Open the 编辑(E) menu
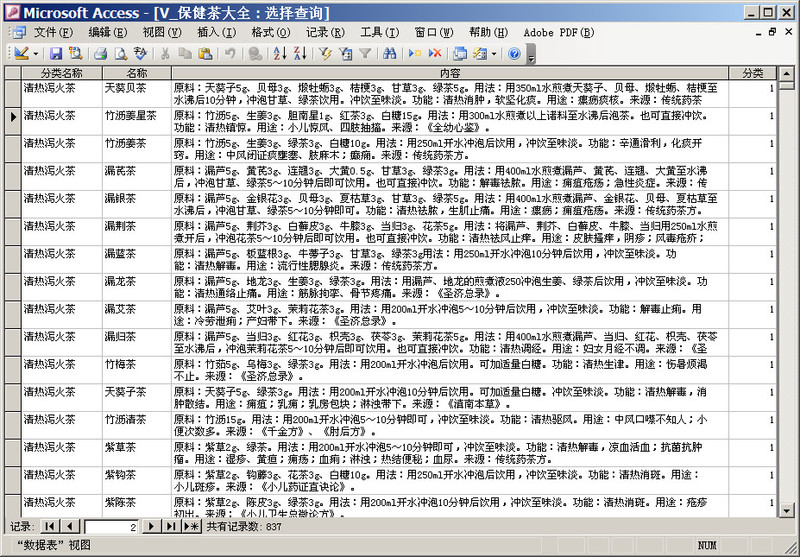800x557 pixels. [108, 33]
